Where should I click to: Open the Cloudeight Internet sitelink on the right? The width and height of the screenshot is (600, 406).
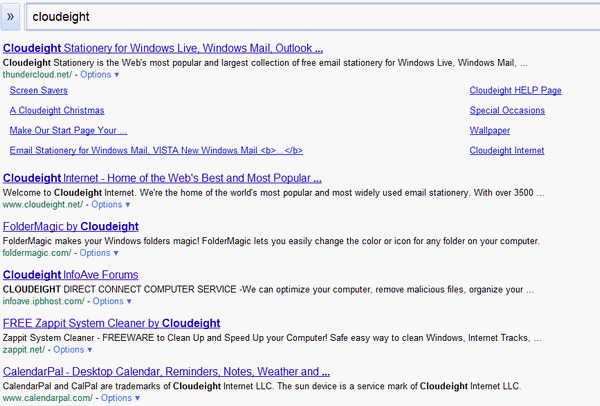click(507, 150)
